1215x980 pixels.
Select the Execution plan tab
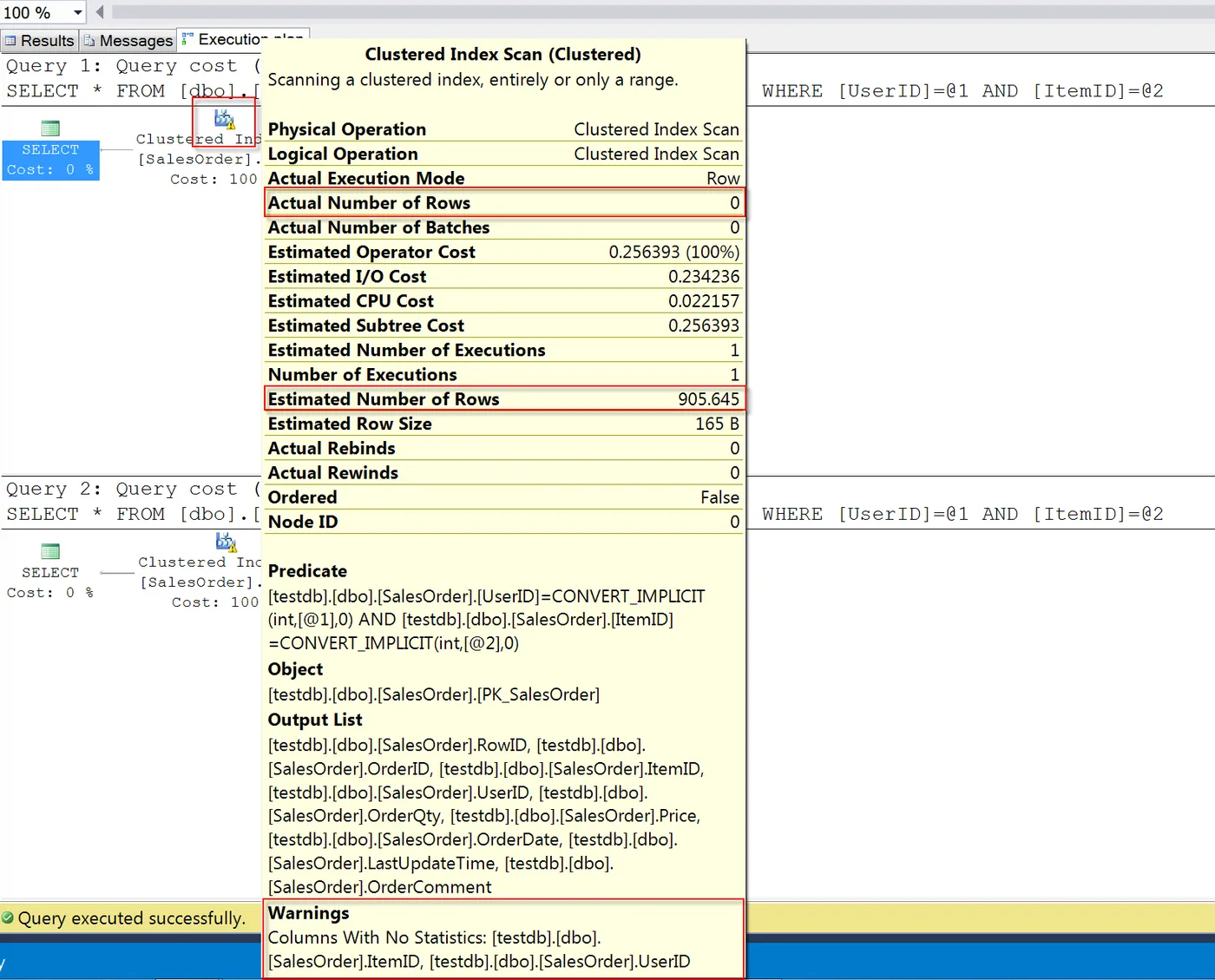[244, 39]
